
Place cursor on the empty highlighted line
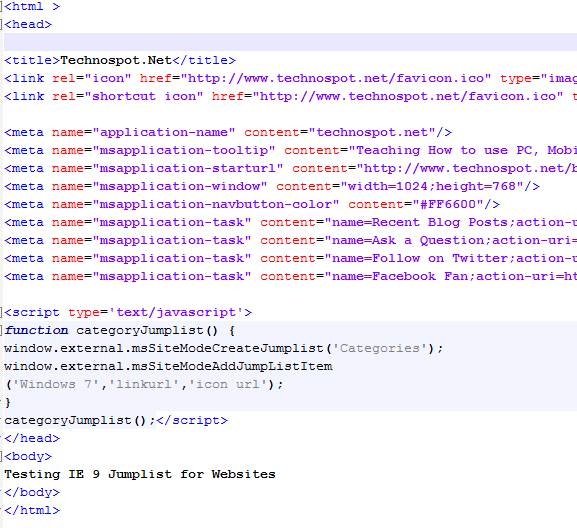290,42
